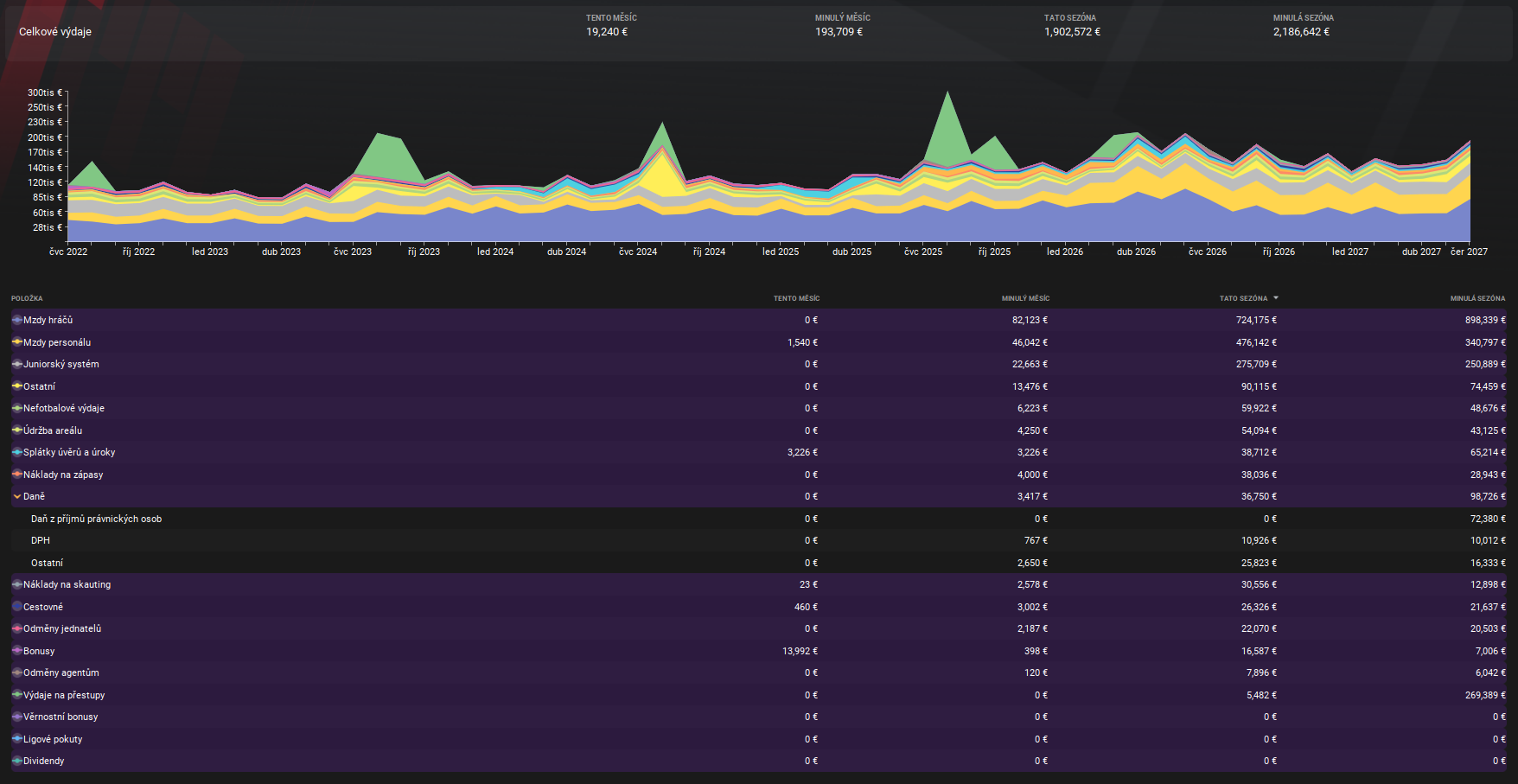Viewport: 1518px width, 784px height.
Task: Click the 724,175 € Mzdy hráčů value
Action: pyautogui.click(x=1256, y=320)
